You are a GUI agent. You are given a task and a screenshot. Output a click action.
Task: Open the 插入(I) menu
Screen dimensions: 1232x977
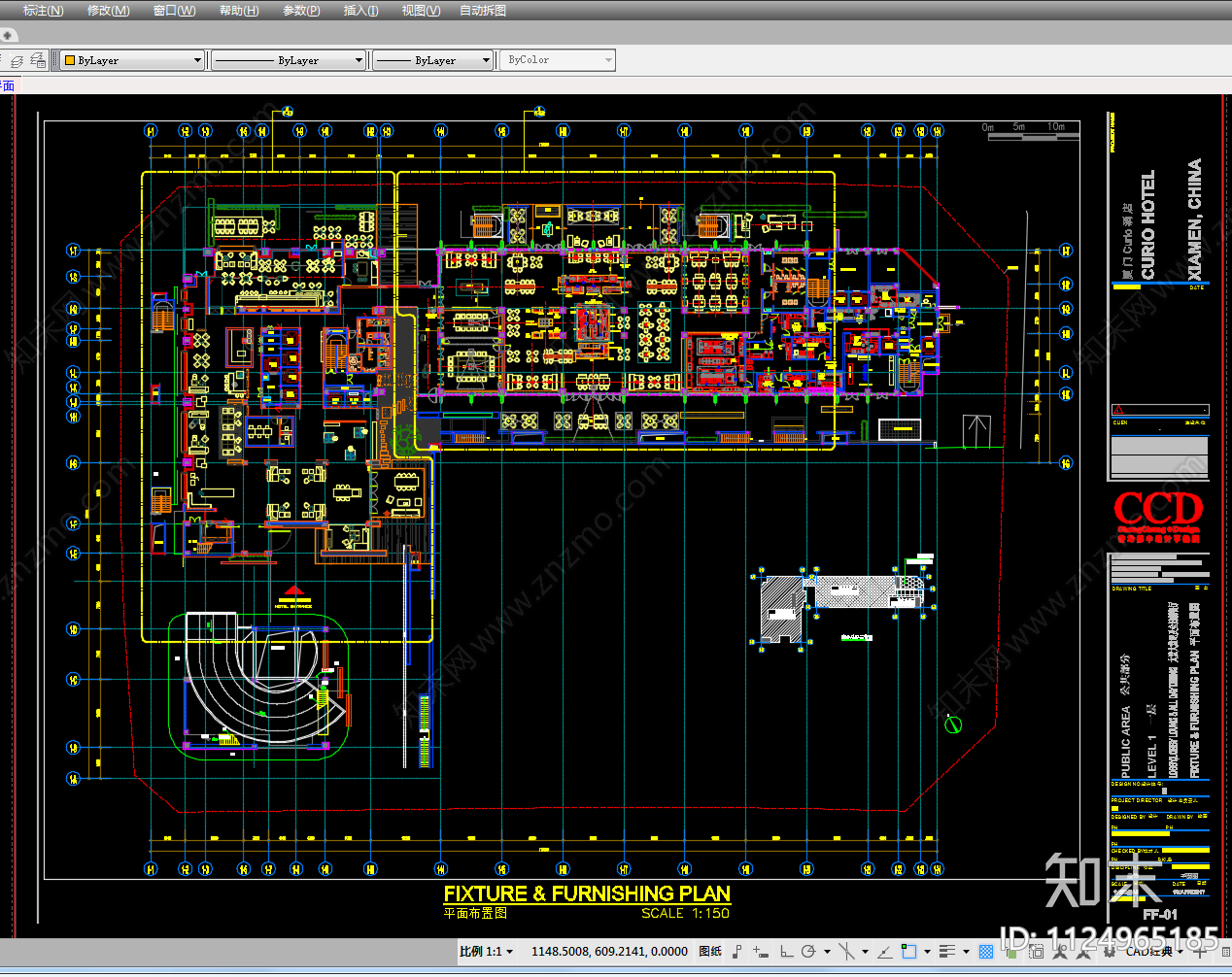360,11
